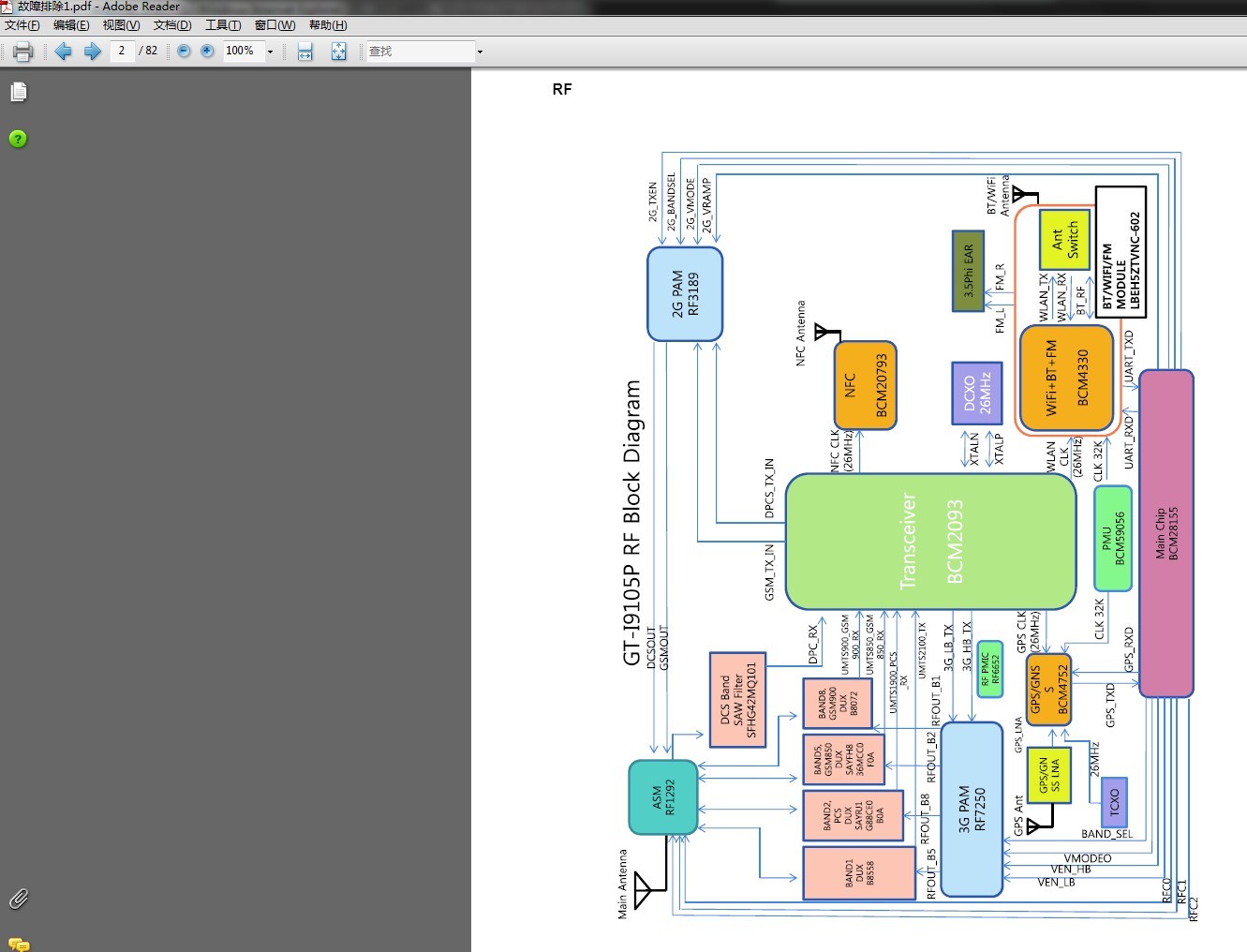Open the 视图(V) menu
The width and height of the screenshot is (1247, 952).
click(121, 25)
